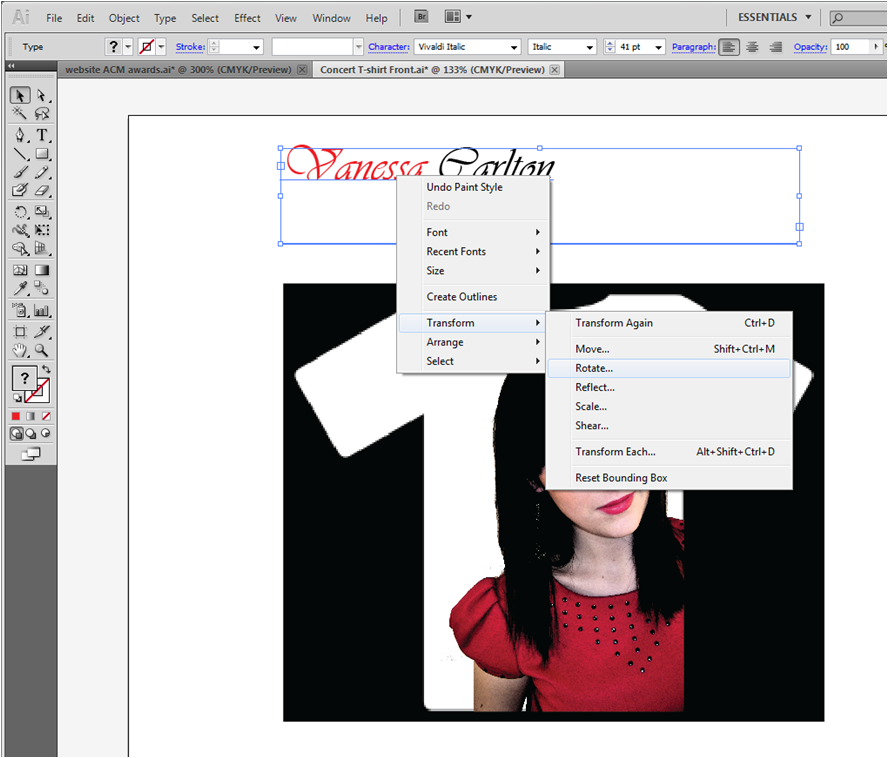
Task: Choose Rotate... from Transform submenu
Action: pyautogui.click(x=669, y=368)
